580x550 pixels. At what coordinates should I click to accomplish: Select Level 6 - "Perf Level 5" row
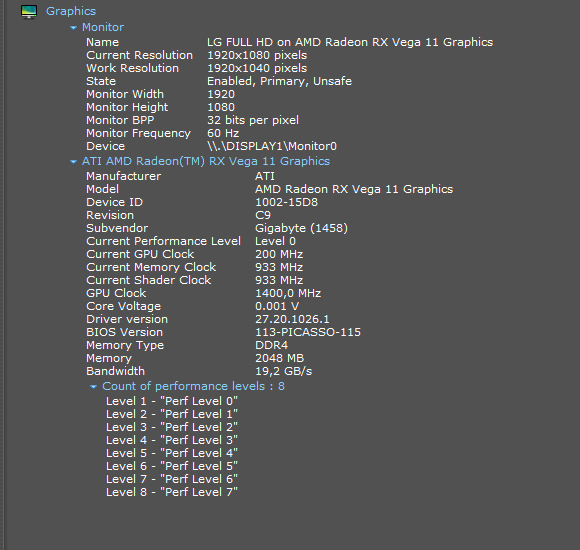click(x=172, y=466)
